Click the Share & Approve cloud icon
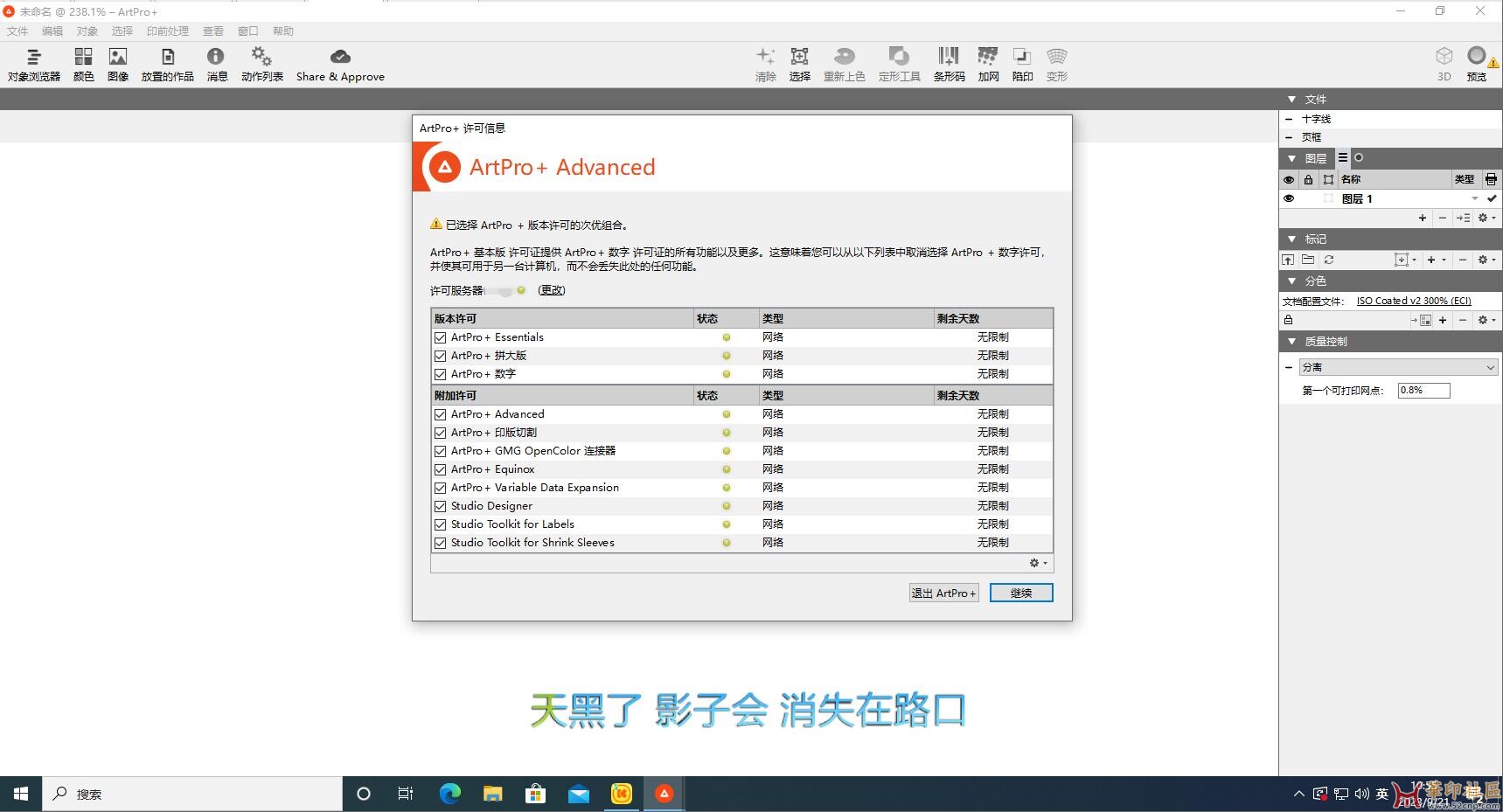The width and height of the screenshot is (1503, 812). pos(340,65)
